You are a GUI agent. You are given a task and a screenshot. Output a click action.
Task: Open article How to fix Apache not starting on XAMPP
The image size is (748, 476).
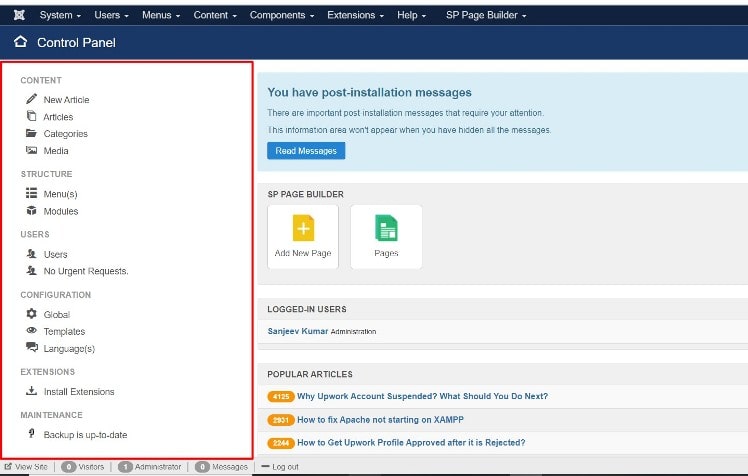(x=380, y=420)
